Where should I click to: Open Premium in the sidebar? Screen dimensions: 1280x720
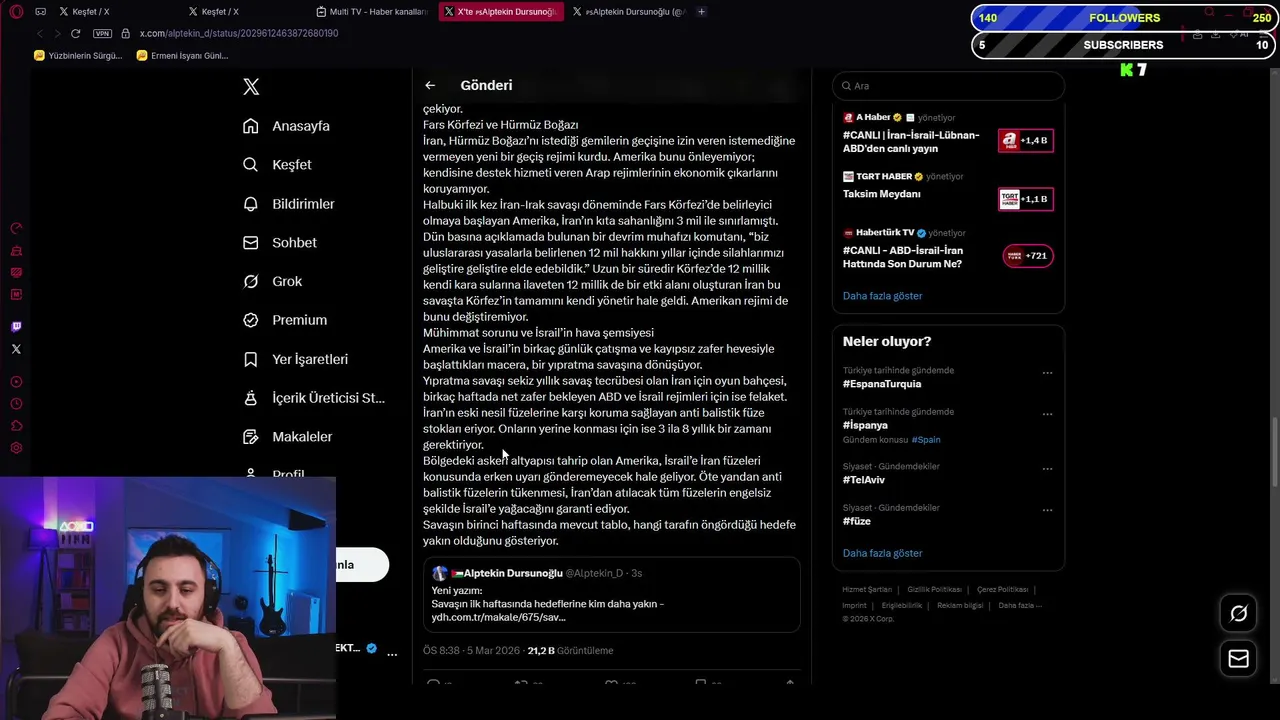(x=284, y=320)
